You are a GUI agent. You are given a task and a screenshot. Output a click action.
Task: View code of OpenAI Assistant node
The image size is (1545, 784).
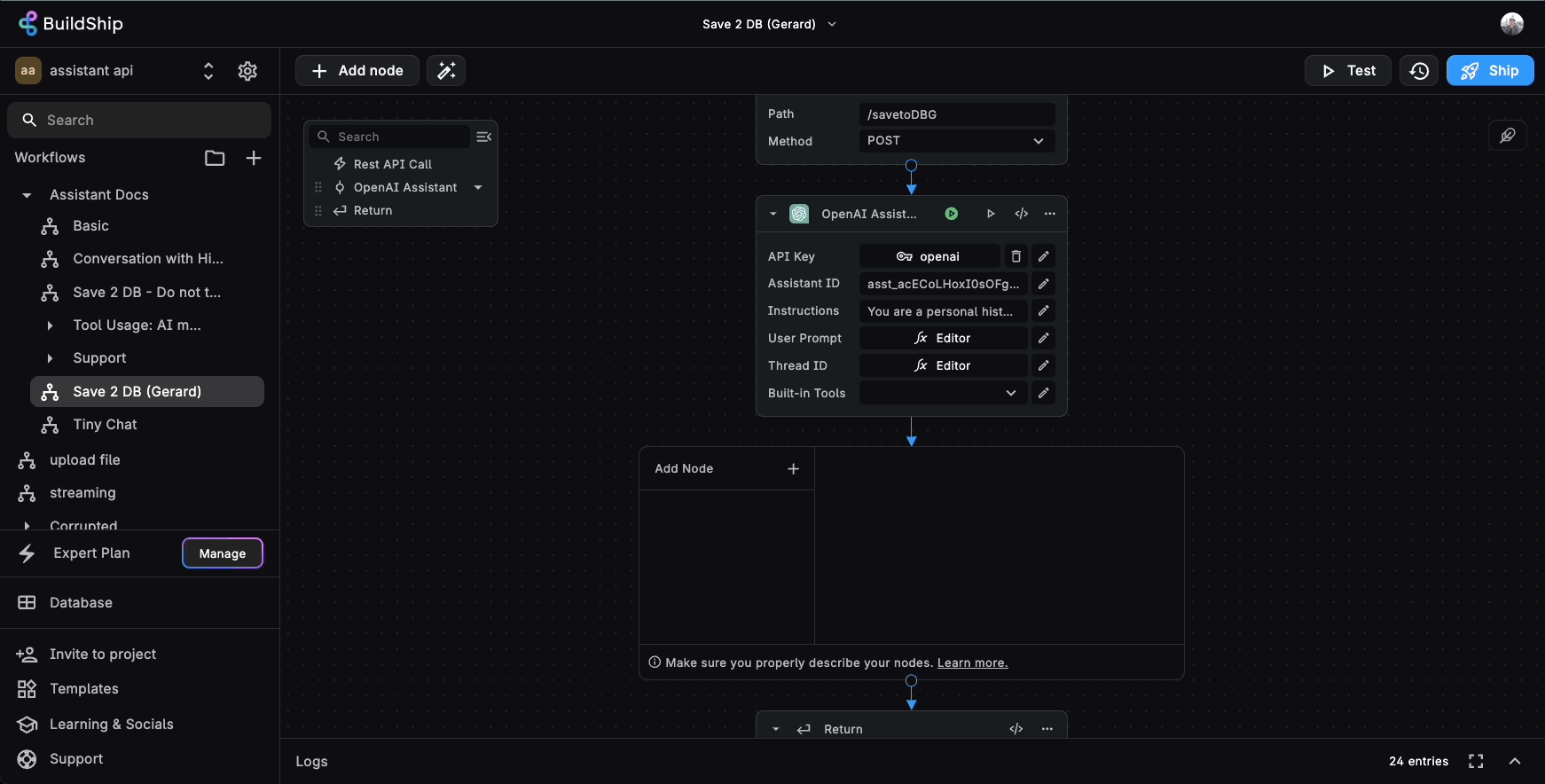point(1021,214)
